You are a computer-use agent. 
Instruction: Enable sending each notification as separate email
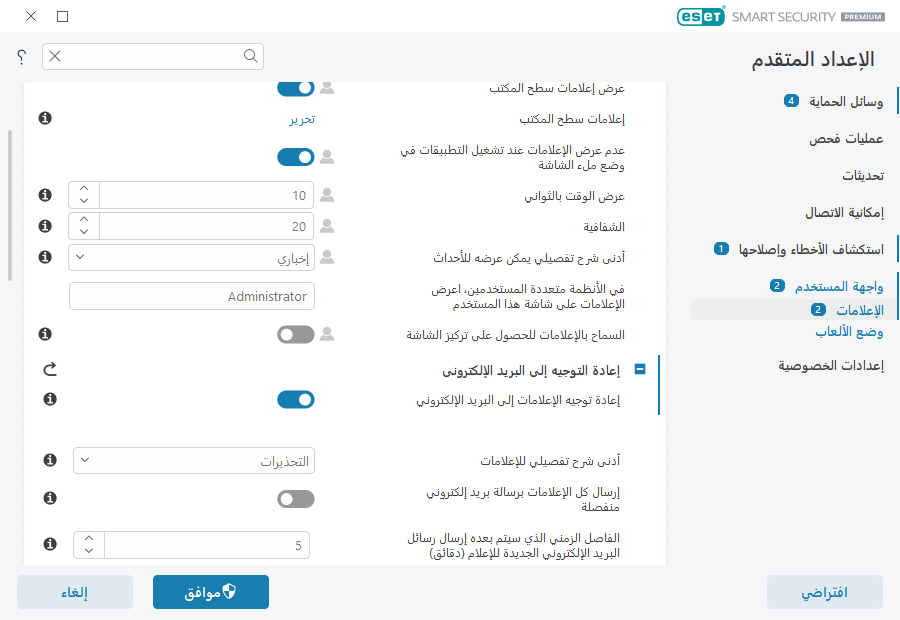pos(295,498)
